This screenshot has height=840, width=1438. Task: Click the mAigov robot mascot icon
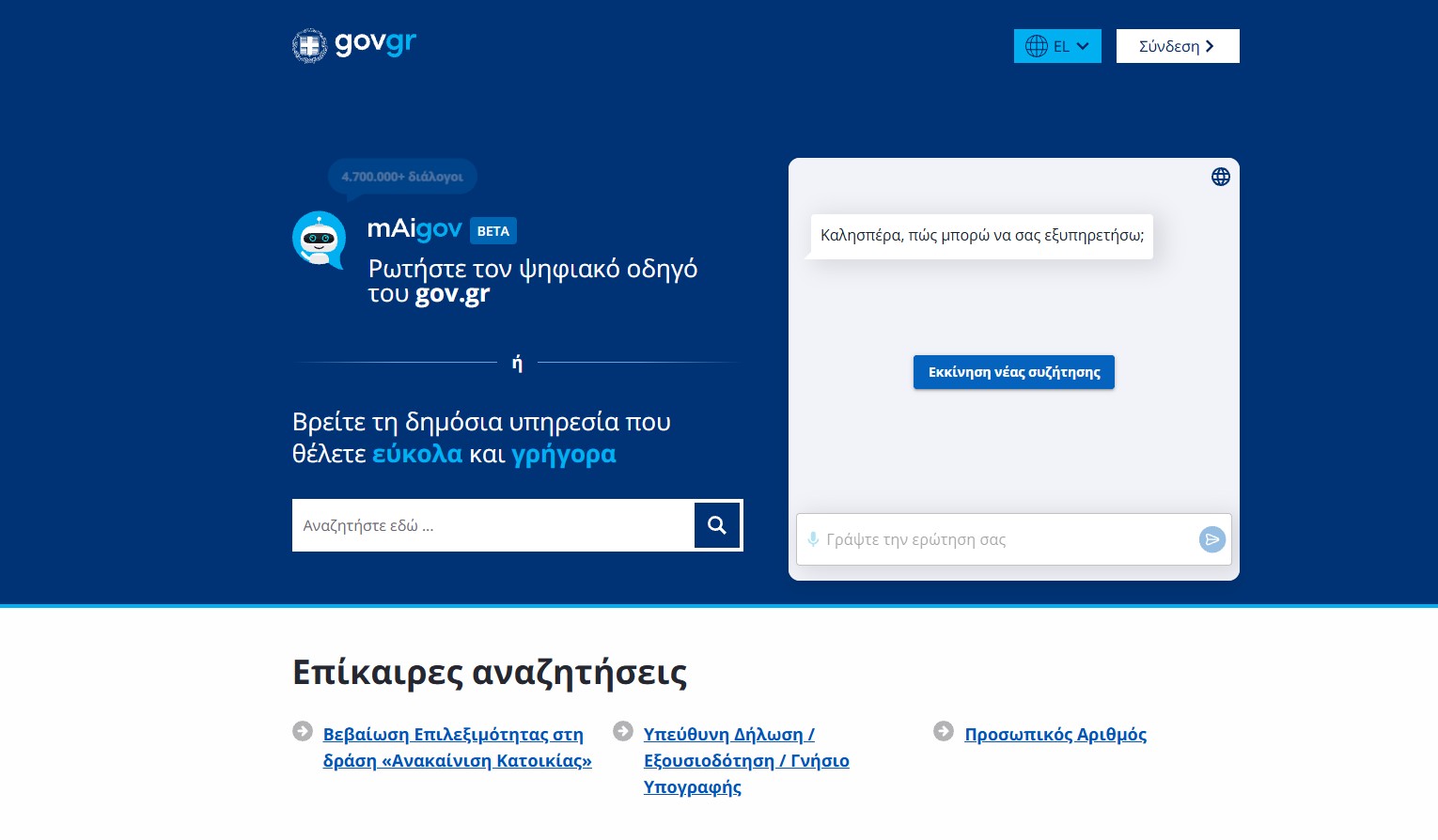[320, 240]
